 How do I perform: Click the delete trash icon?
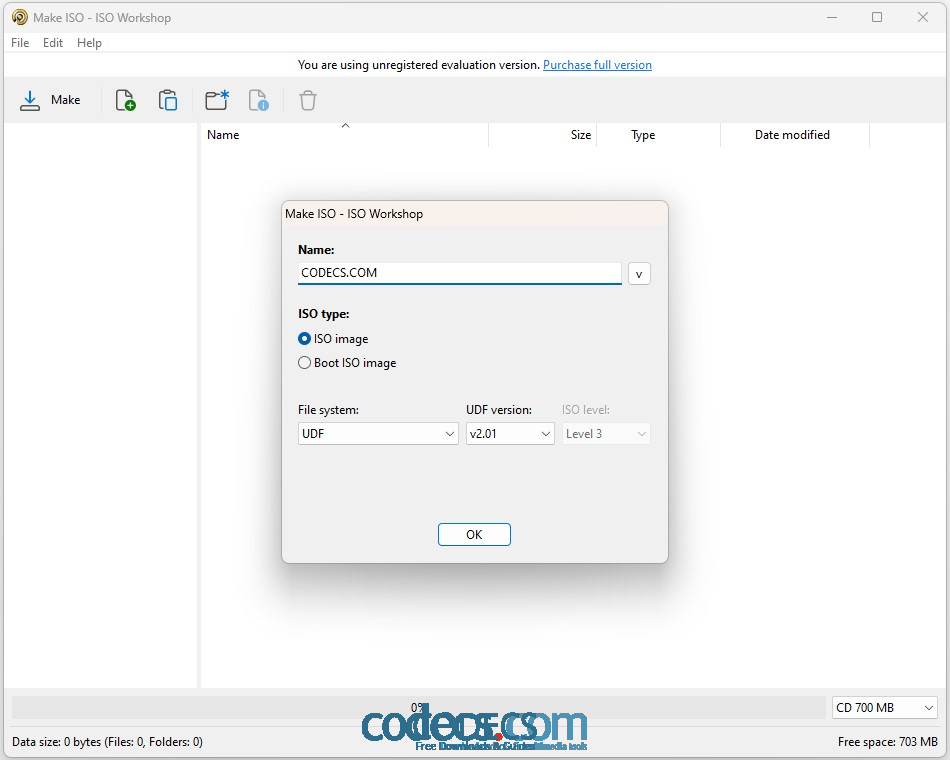click(308, 100)
